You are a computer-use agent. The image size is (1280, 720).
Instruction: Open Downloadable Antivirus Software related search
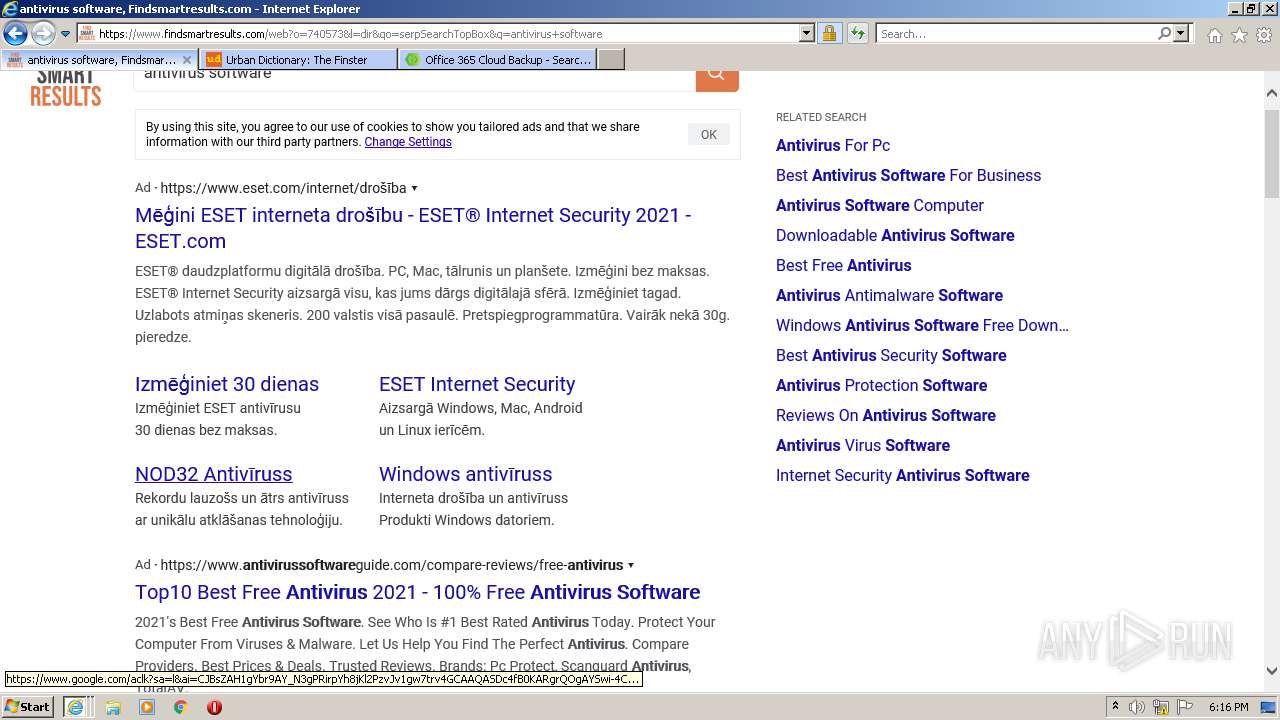pyautogui.click(x=895, y=235)
